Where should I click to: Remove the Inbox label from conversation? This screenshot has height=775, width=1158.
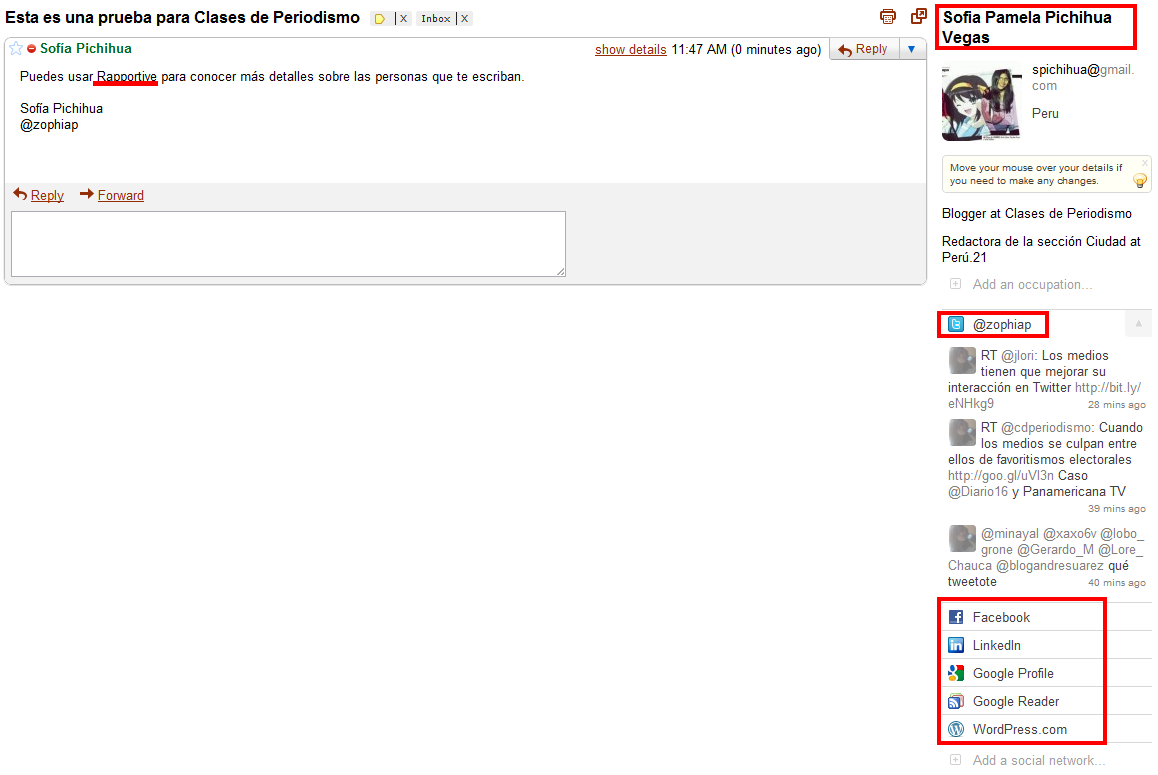tap(465, 18)
